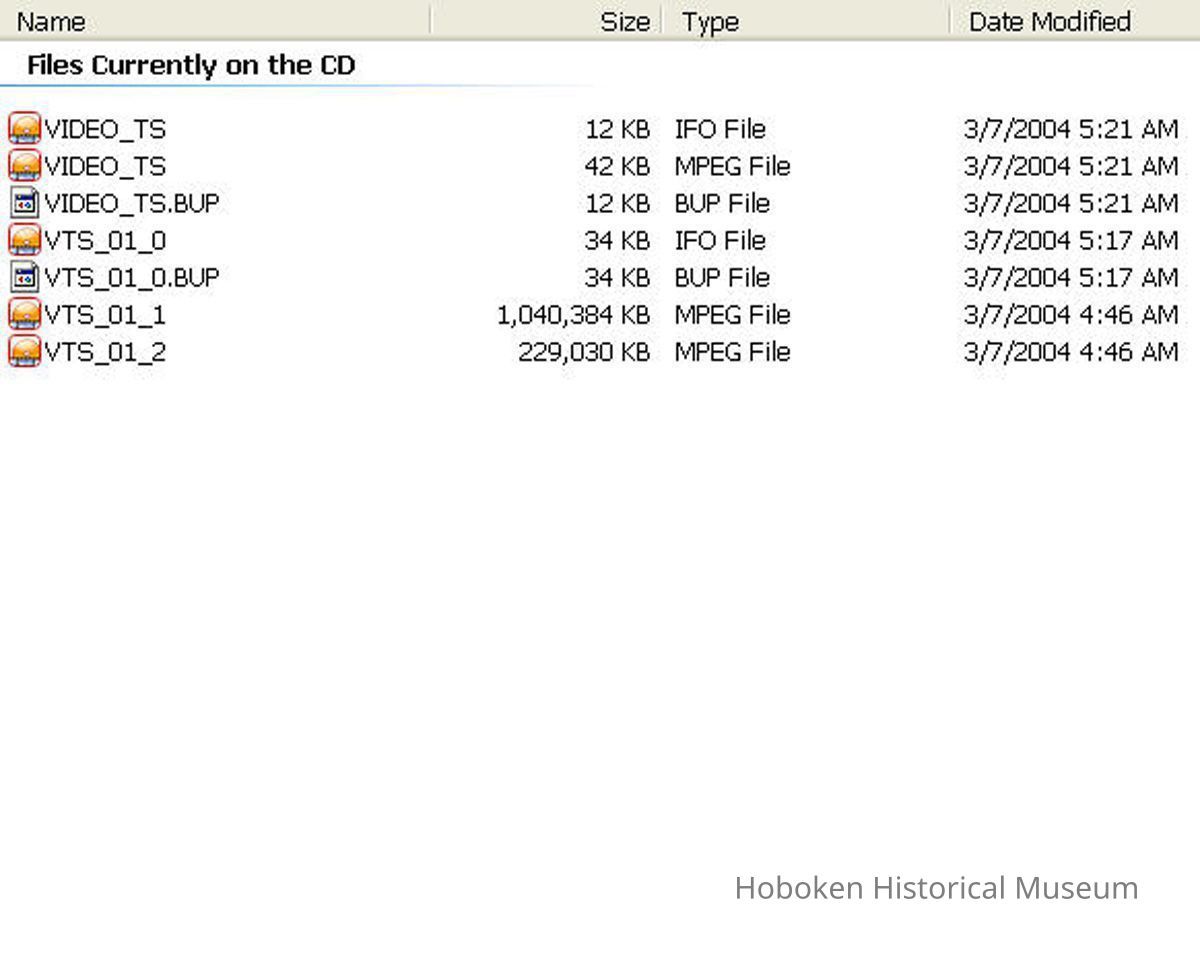This screenshot has width=1200, height=953.
Task: Select the VTS_01_2 MPEG file icon
Action: pos(24,351)
